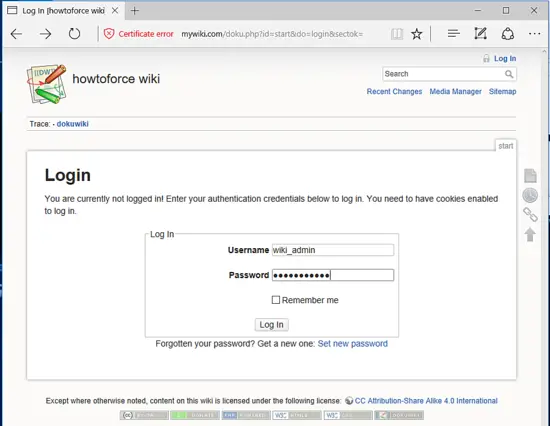550x426 pixels.
Task: Focus the Password input field
Action: 333,275
